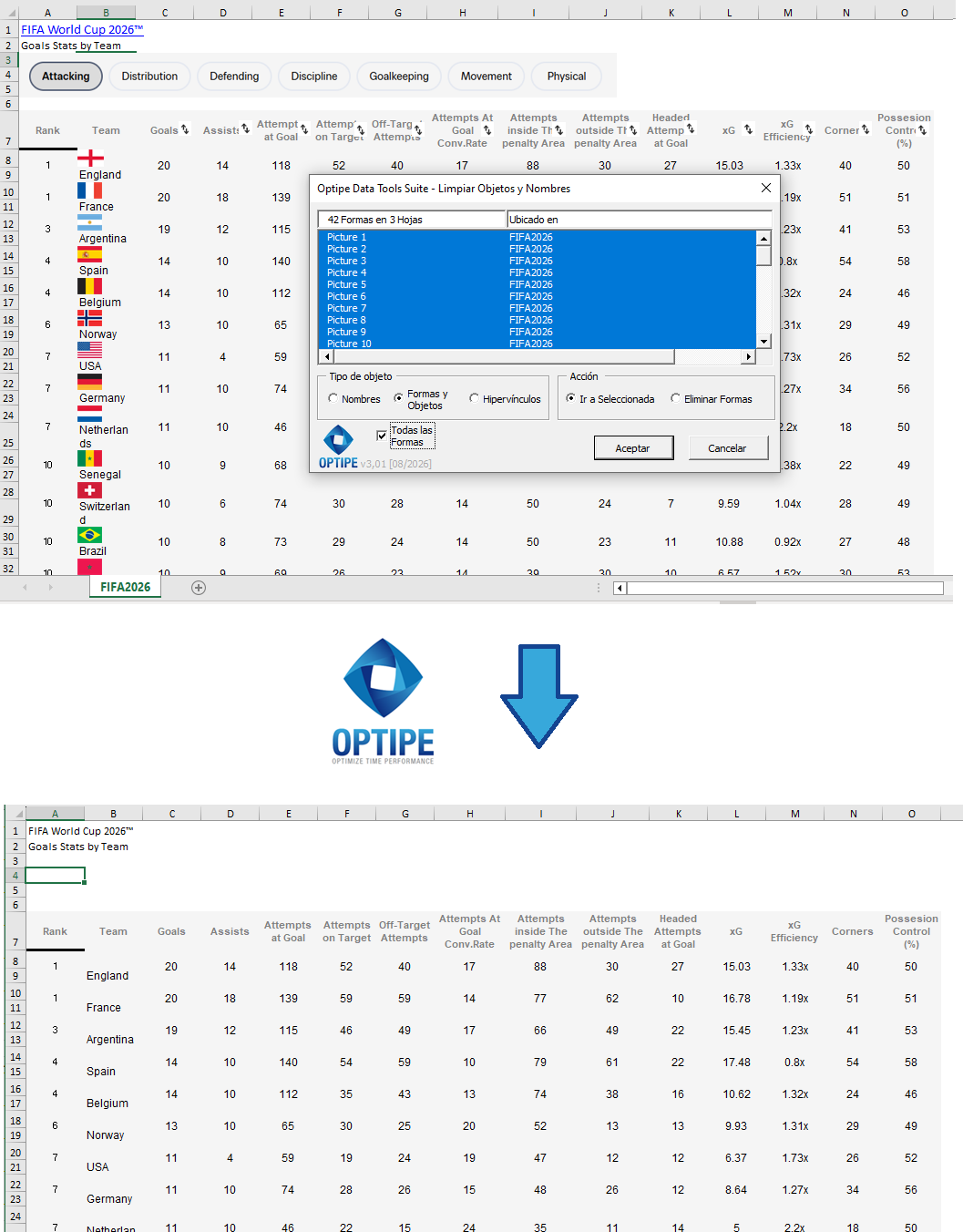Click Switzerland's 9.59 xG value
Screen dimensions: 963x1232
[x=729, y=504]
